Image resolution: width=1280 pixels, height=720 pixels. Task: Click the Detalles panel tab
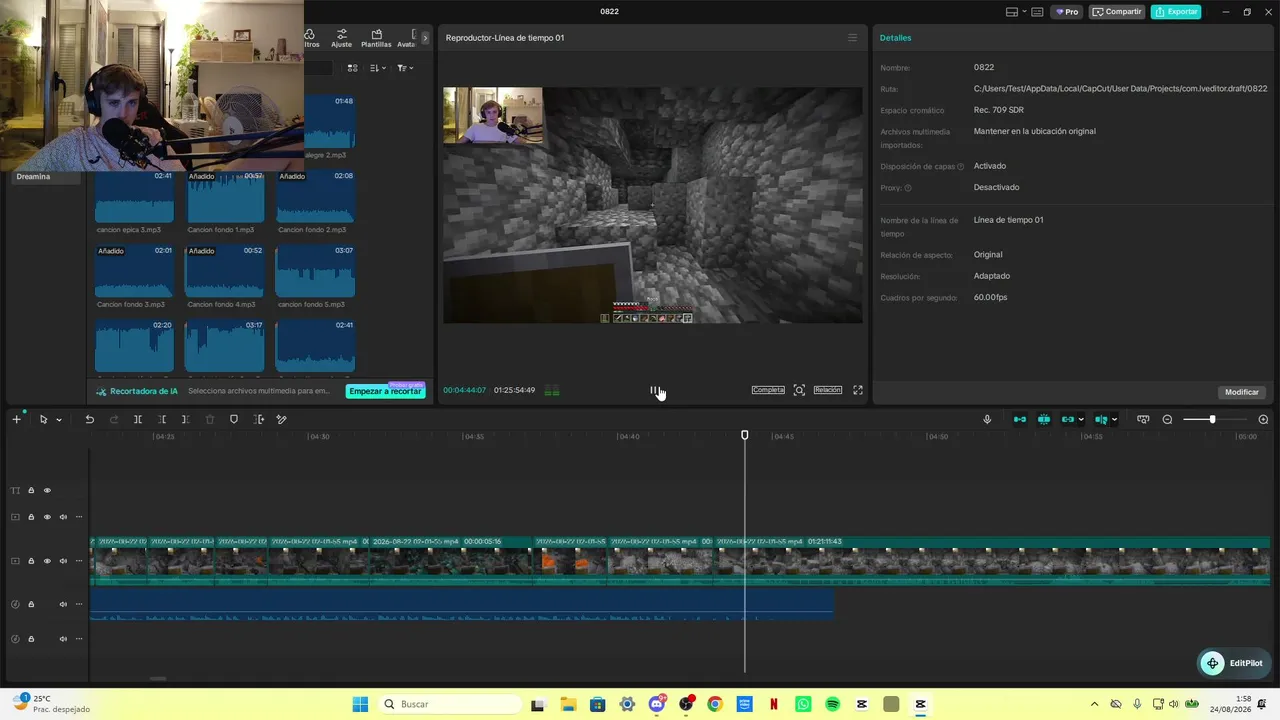(x=895, y=38)
